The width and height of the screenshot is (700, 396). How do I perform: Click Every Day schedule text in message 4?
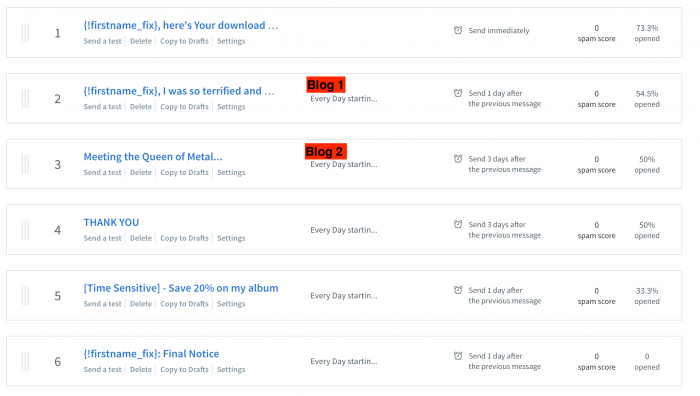point(344,230)
